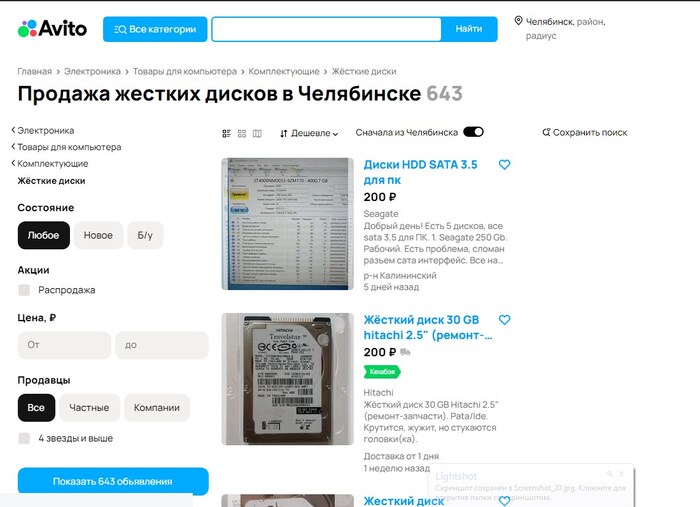Enable 4 звезды и выше checkbox
Image resolution: width=700 pixels, height=507 pixels.
[24, 438]
